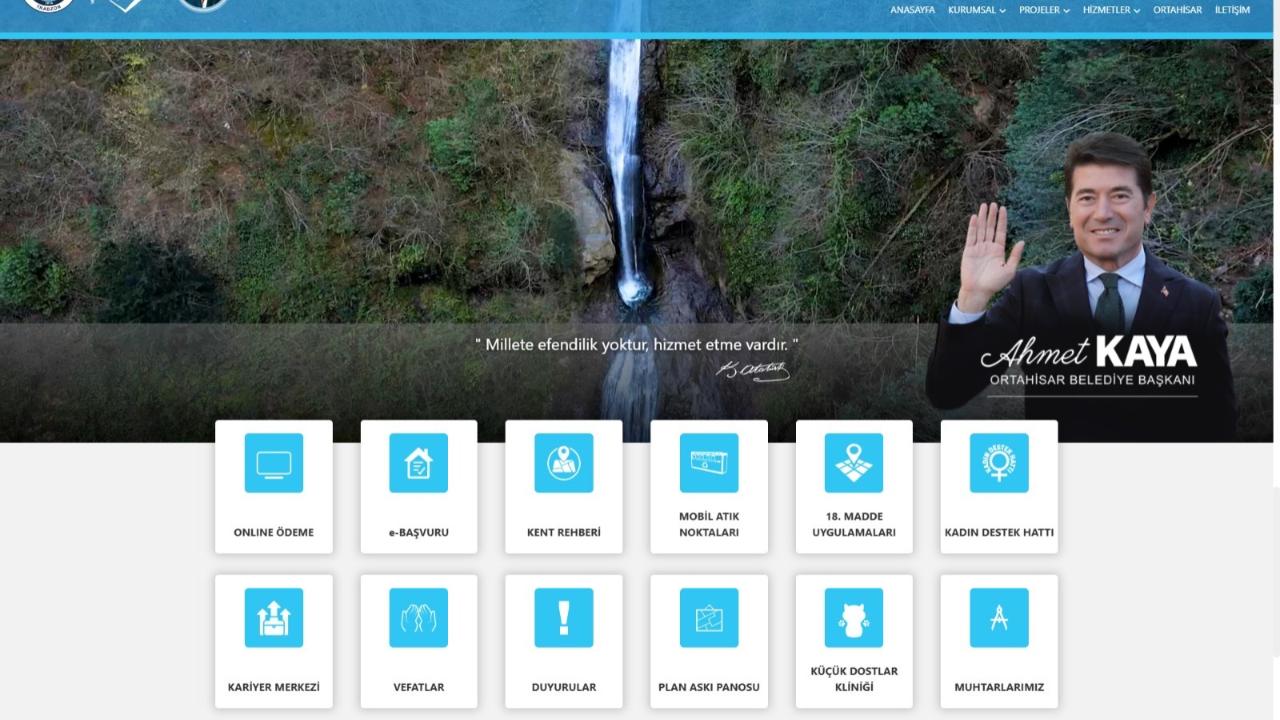This screenshot has height=720, width=1280.
Task: Open the Ortahisar navigation link
Action: click(x=1177, y=10)
